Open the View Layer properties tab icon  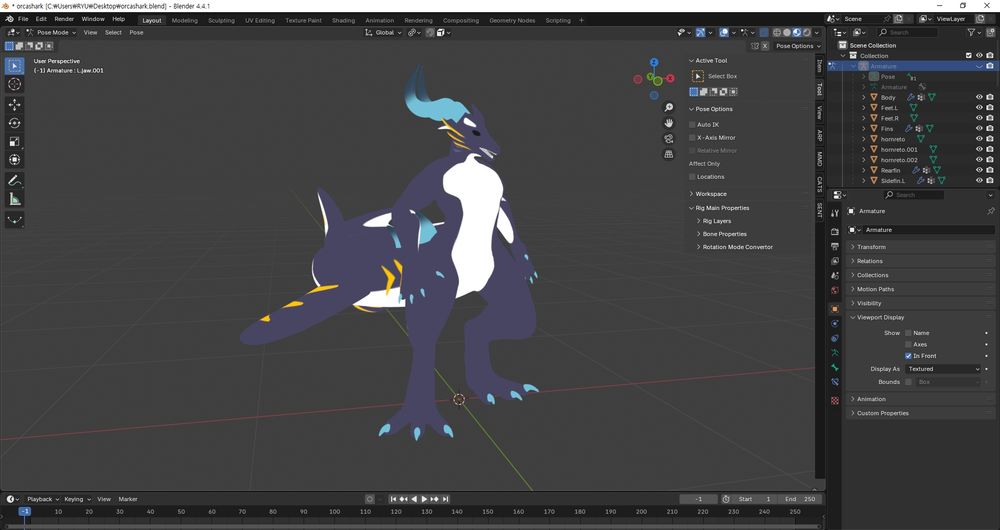pyautogui.click(x=835, y=261)
